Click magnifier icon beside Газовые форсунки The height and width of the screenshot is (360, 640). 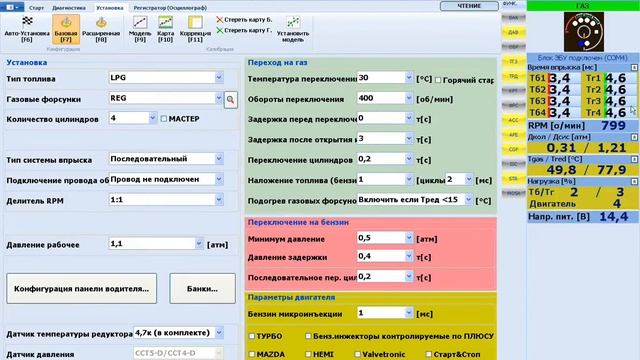[231, 100]
